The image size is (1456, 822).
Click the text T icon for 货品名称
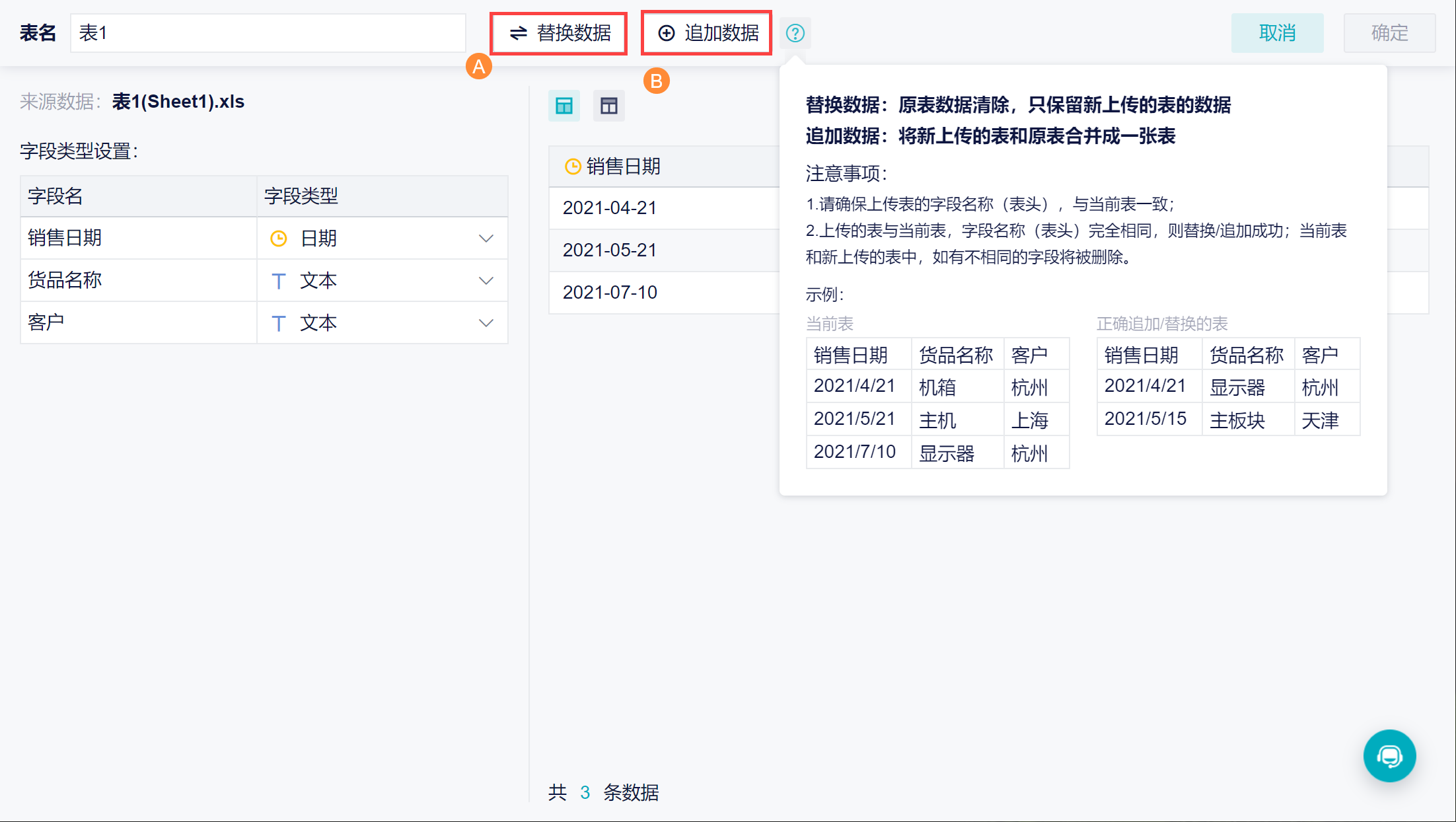[x=279, y=281]
